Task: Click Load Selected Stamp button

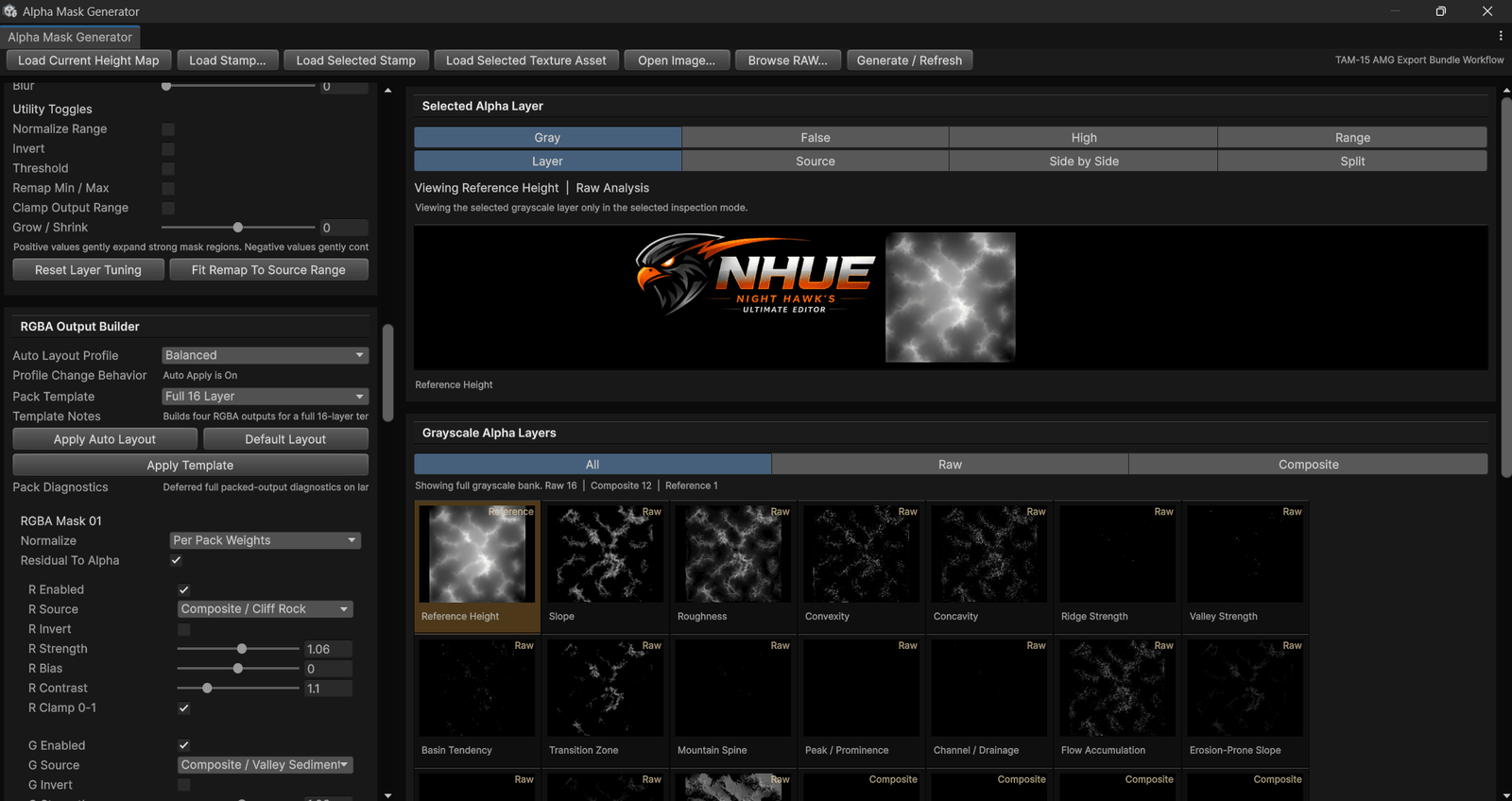Action: 356,60
